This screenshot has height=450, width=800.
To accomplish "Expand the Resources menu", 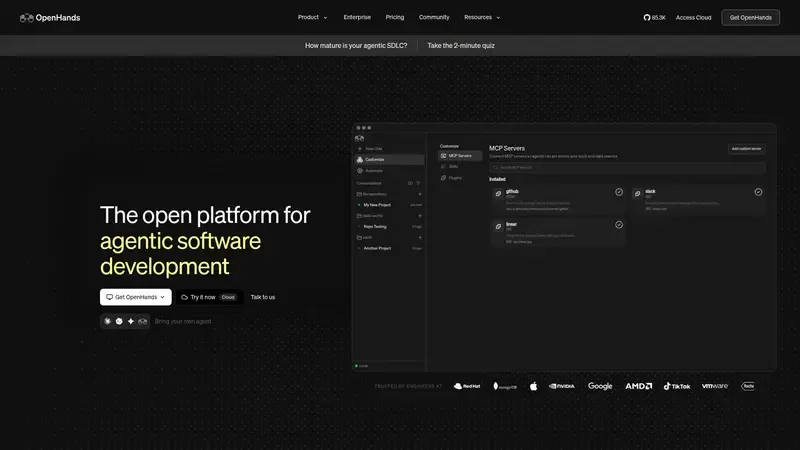I will pyautogui.click(x=482, y=17).
